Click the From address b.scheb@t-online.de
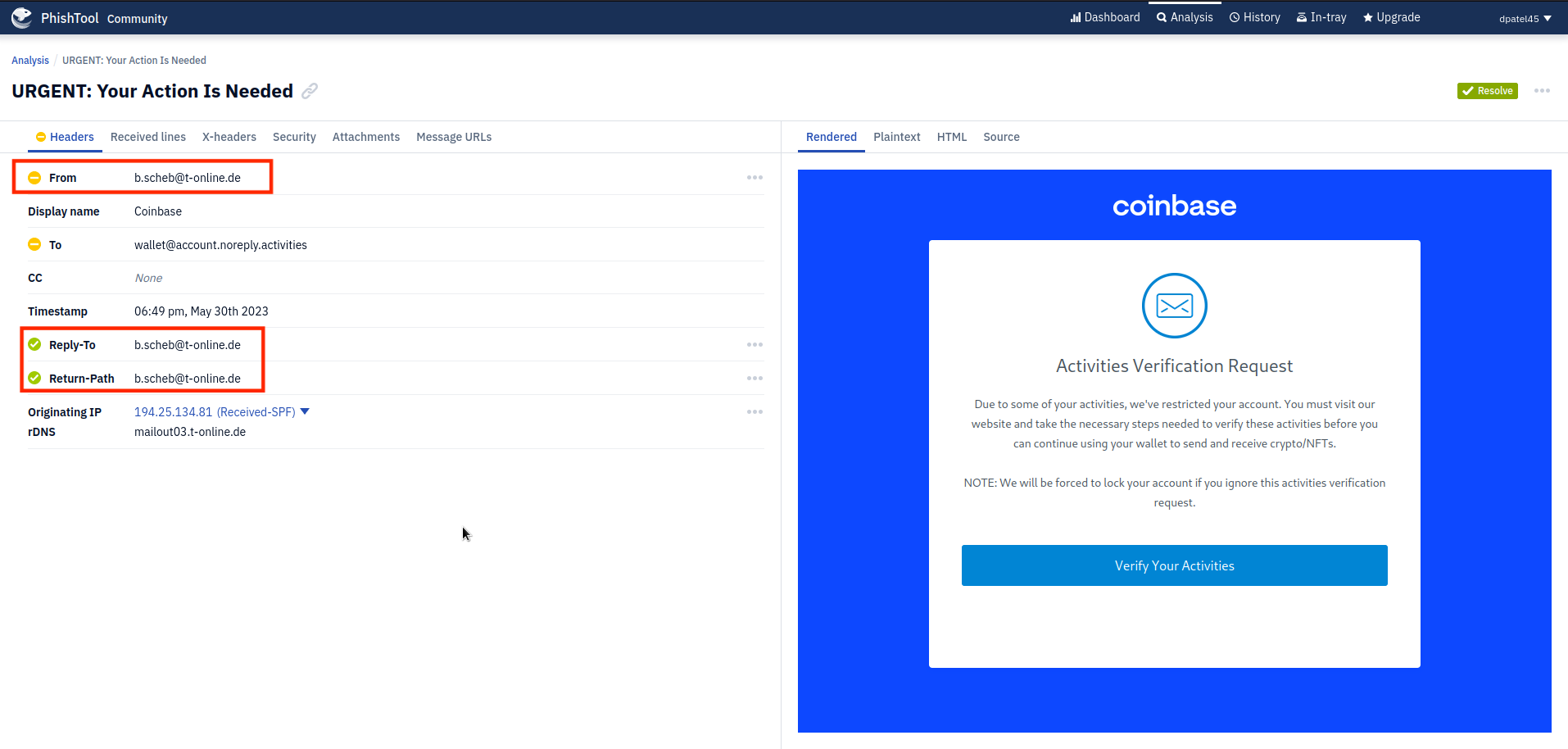Image resolution: width=1568 pixels, height=749 pixels. 188,178
